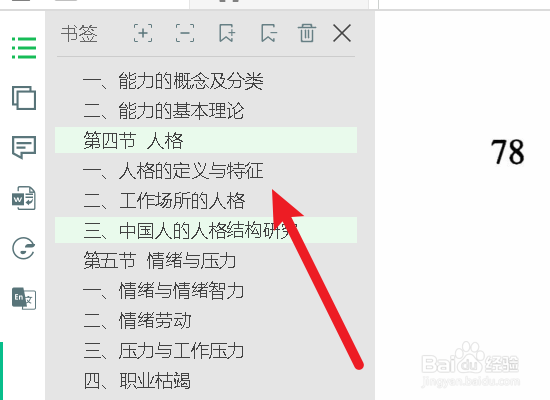The width and height of the screenshot is (550, 400).
Task: Close the 书签 panel
Action: (x=342, y=33)
